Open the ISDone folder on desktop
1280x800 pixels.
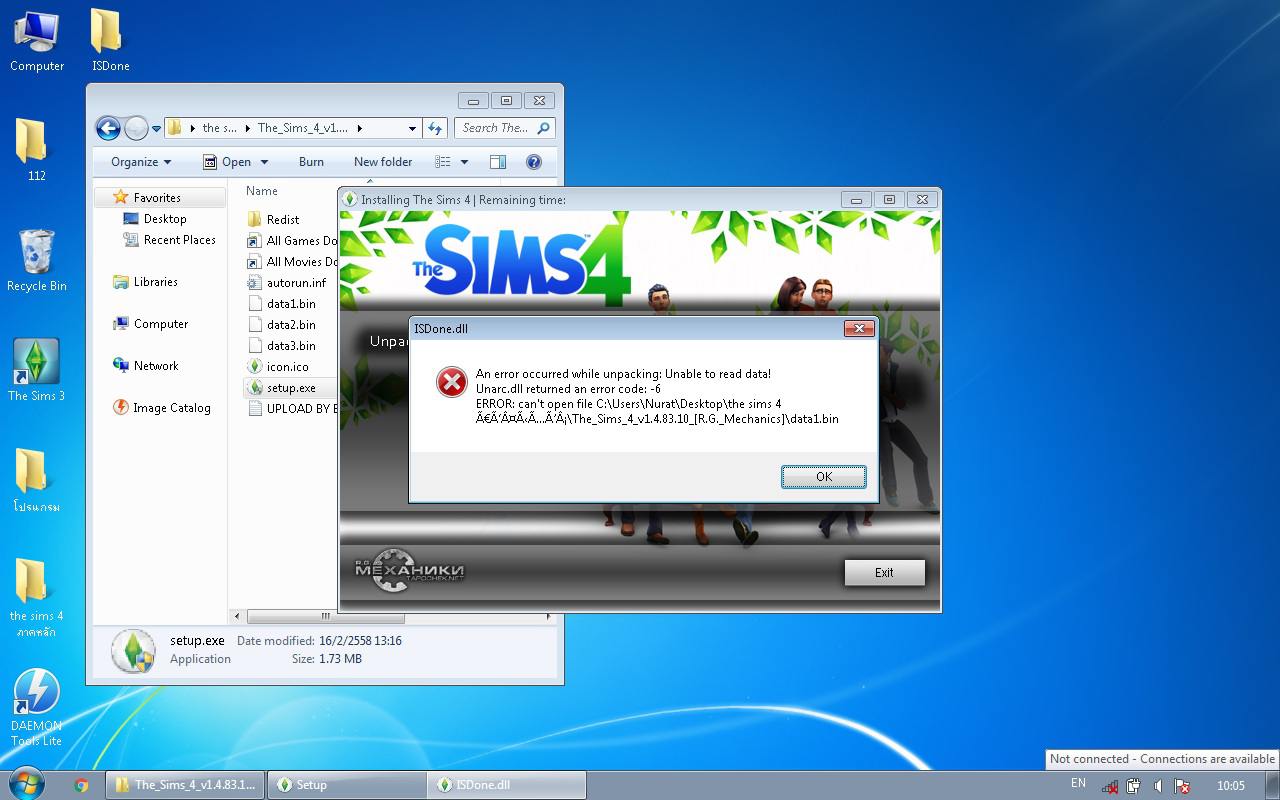click(110, 42)
